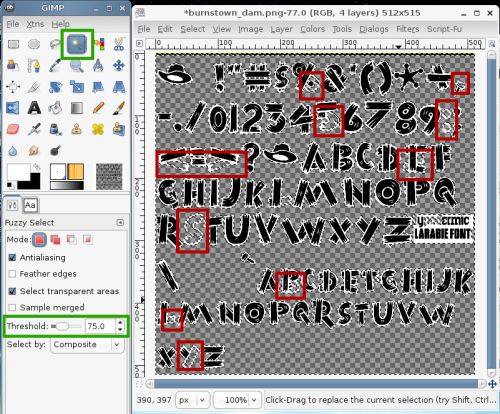Set selection mode to Intersect
This screenshot has height=414, width=500.
87,239
